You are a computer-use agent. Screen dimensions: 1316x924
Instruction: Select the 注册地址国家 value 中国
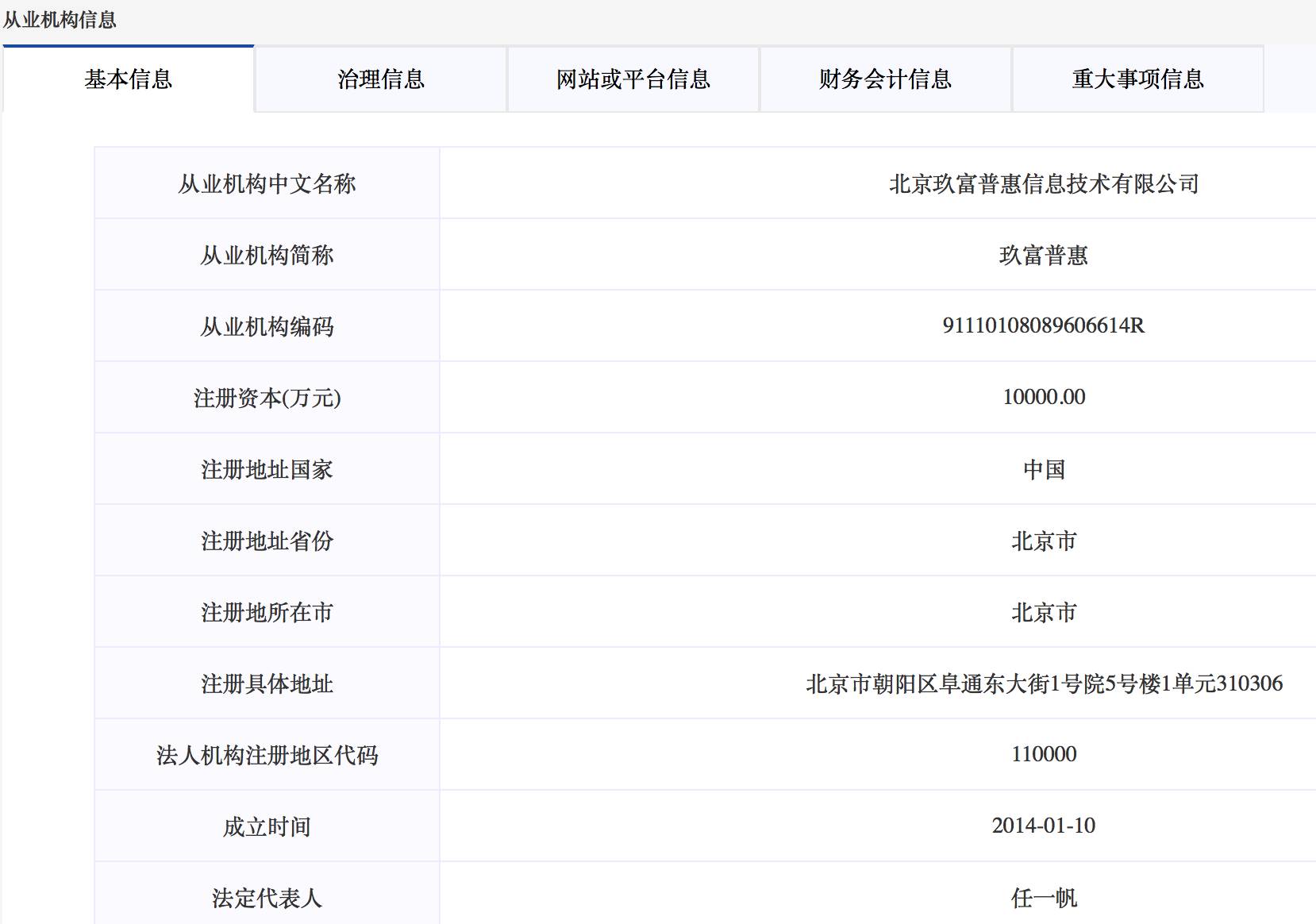tap(1044, 468)
